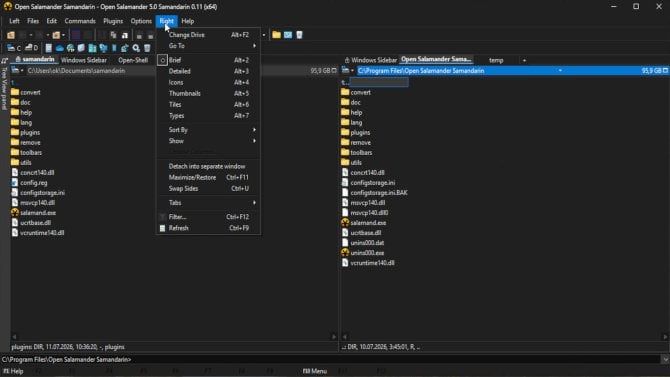670x377 pixels.
Task: Click the magnifier Find icon in drive bar
Action: point(136,48)
